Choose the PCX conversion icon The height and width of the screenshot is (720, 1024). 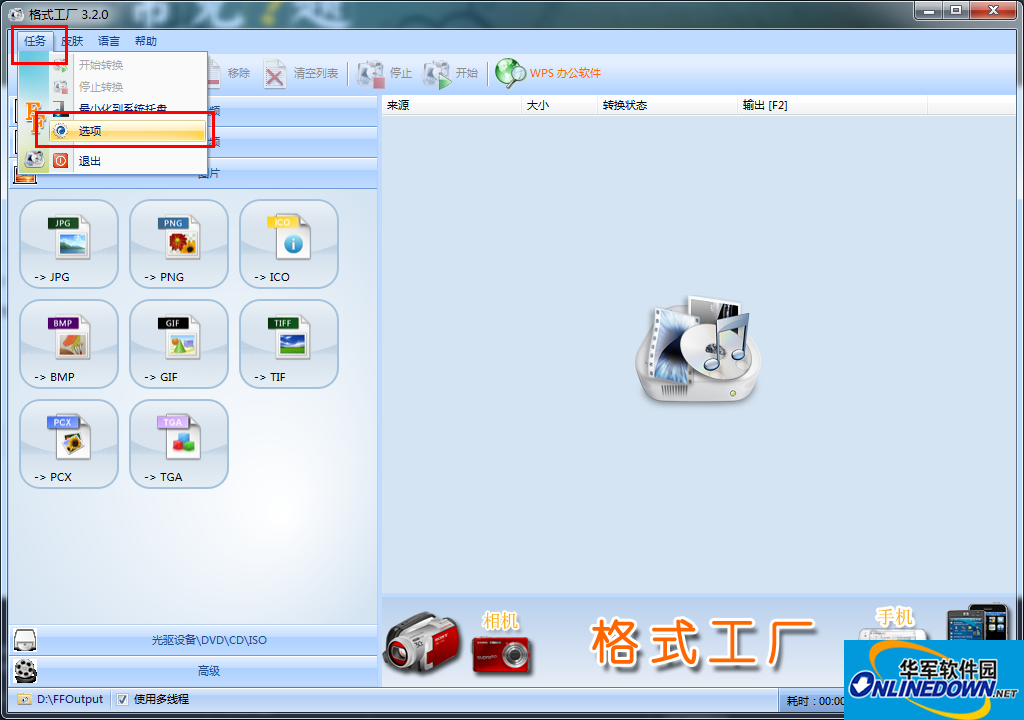click(x=69, y=443)
